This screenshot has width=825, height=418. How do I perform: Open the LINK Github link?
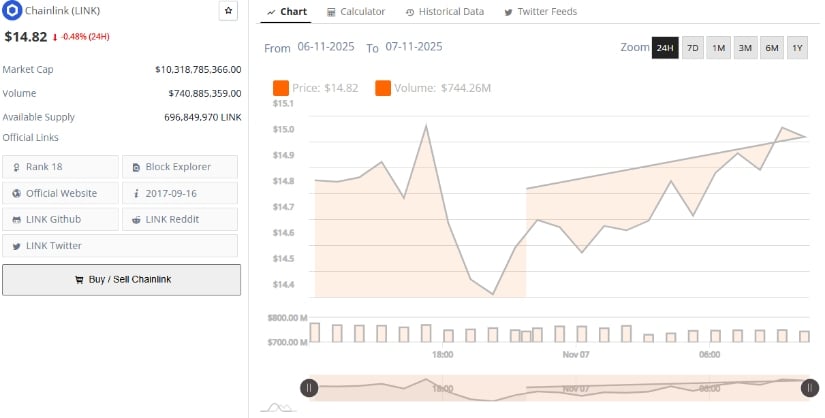click(60, 219)
